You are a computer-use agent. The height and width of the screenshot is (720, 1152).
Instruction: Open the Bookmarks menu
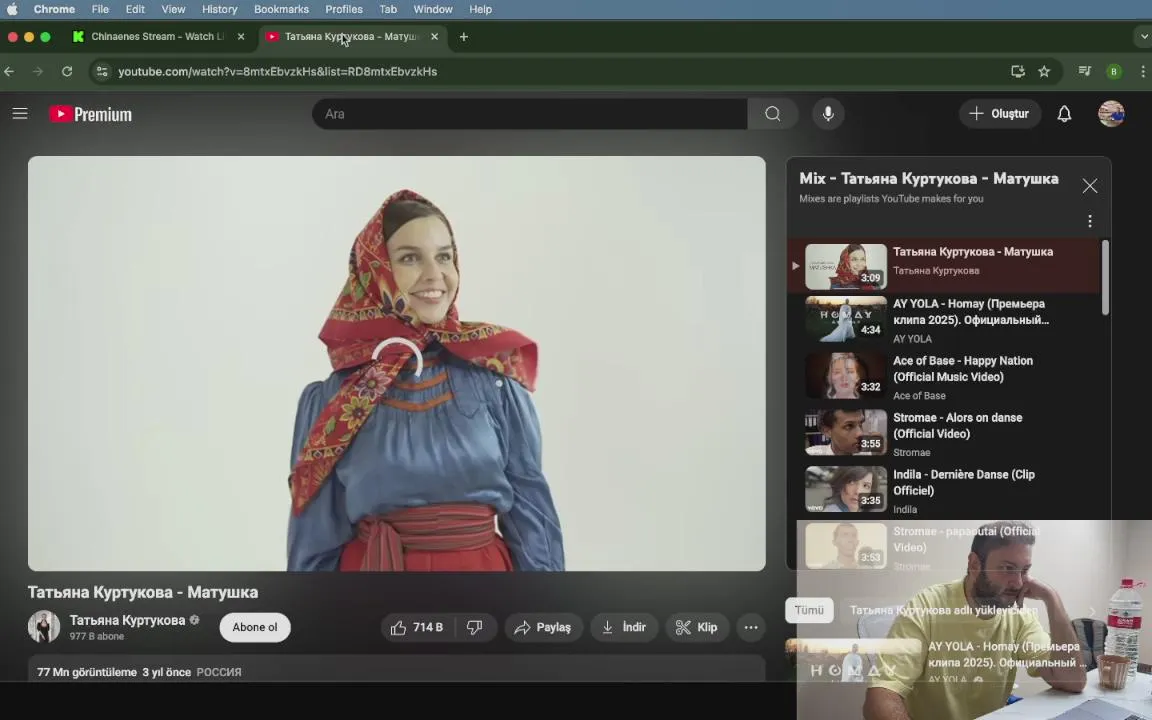281,9
